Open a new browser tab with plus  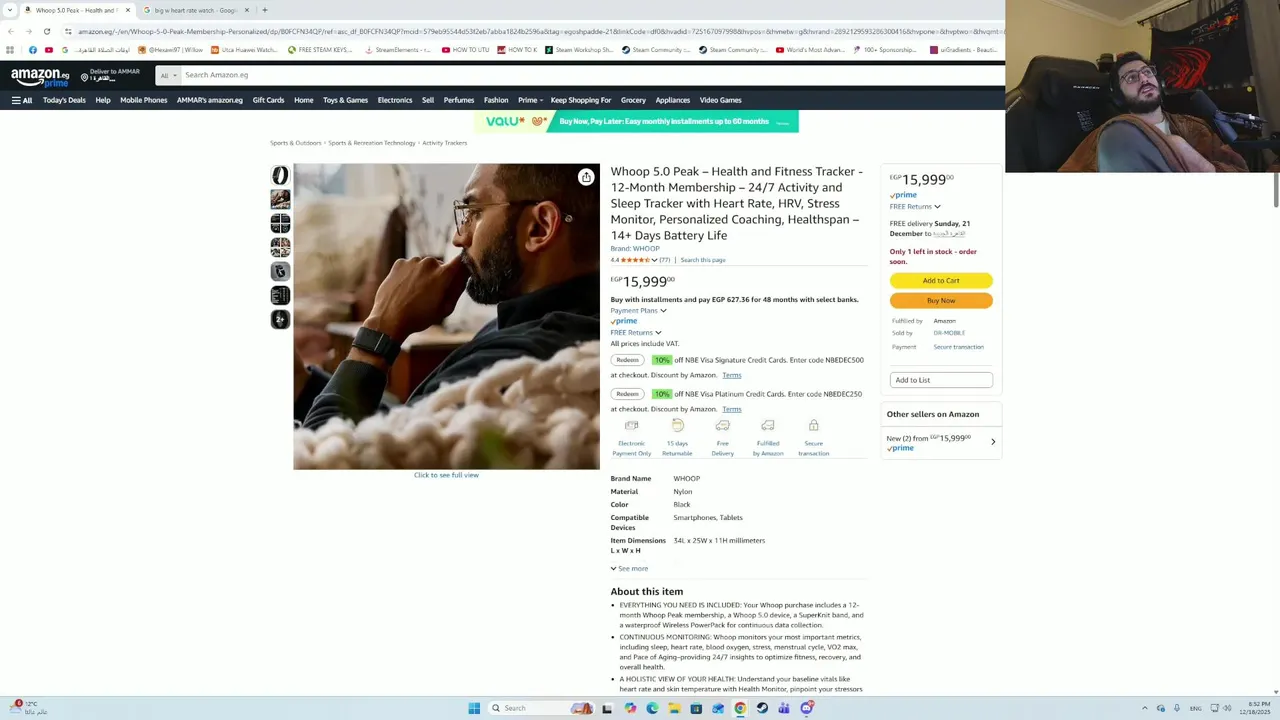[264, 10]
